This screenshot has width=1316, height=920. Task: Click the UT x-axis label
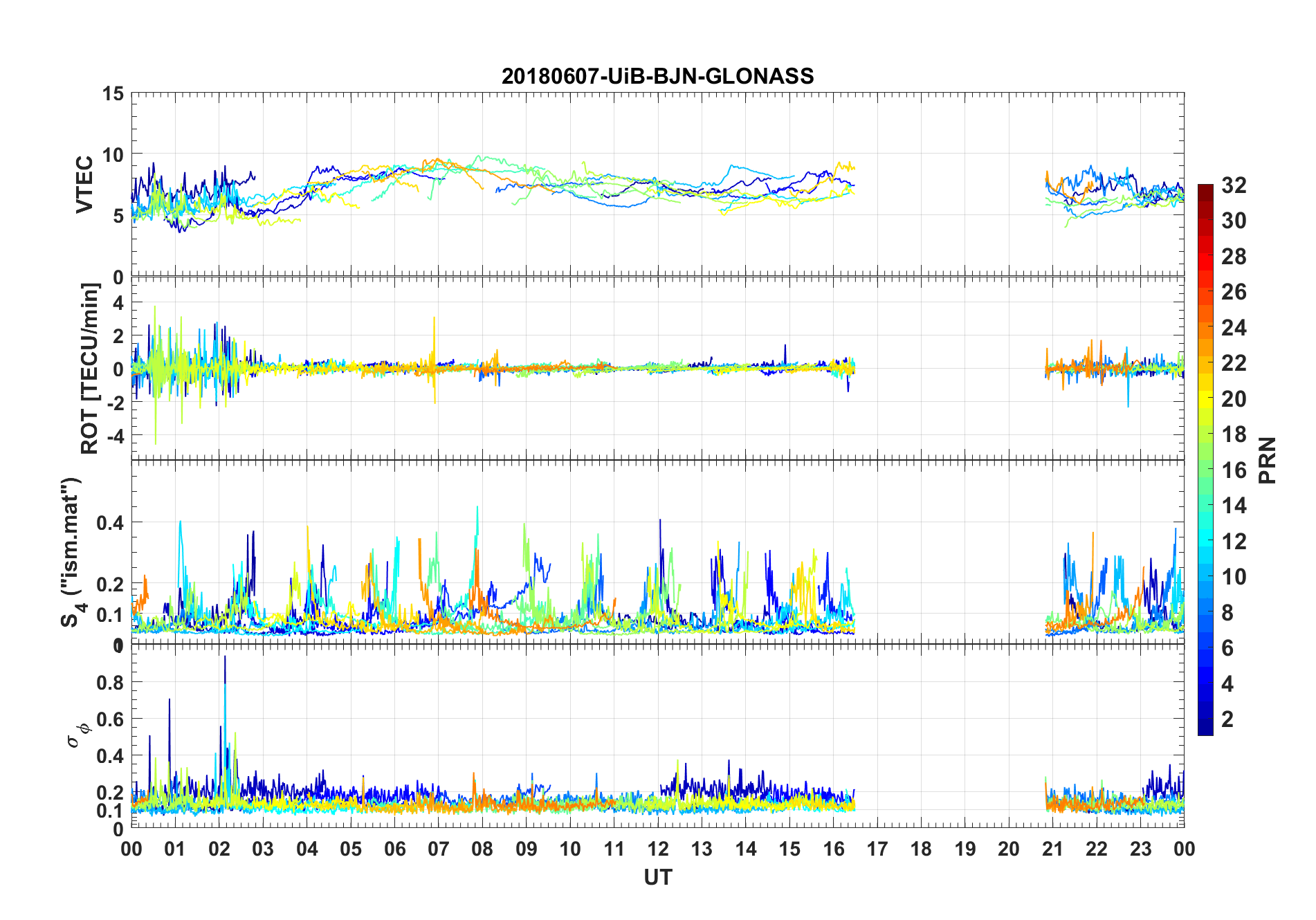coord(657,877)
